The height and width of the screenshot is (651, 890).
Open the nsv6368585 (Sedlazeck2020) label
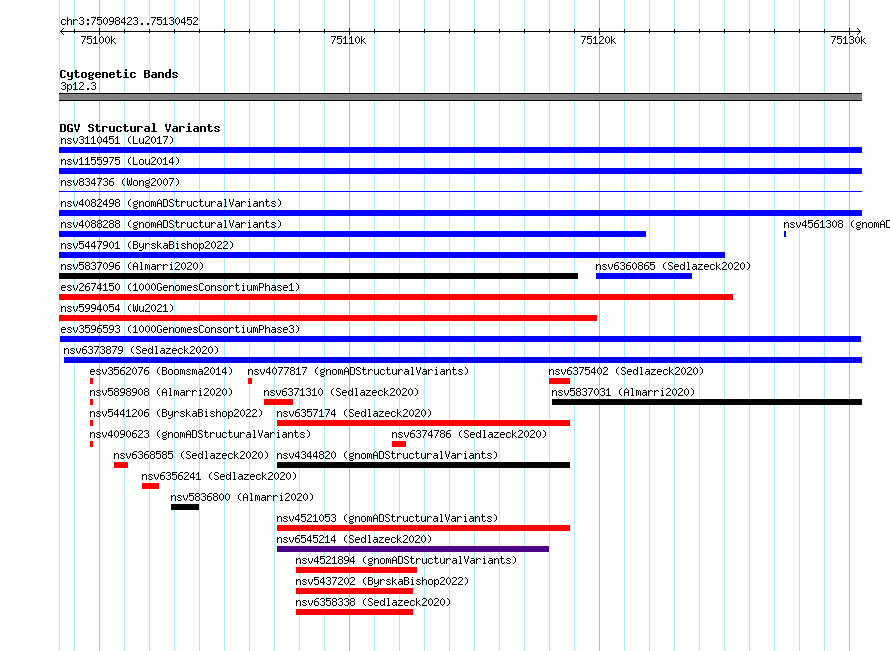tap(191, 455)
